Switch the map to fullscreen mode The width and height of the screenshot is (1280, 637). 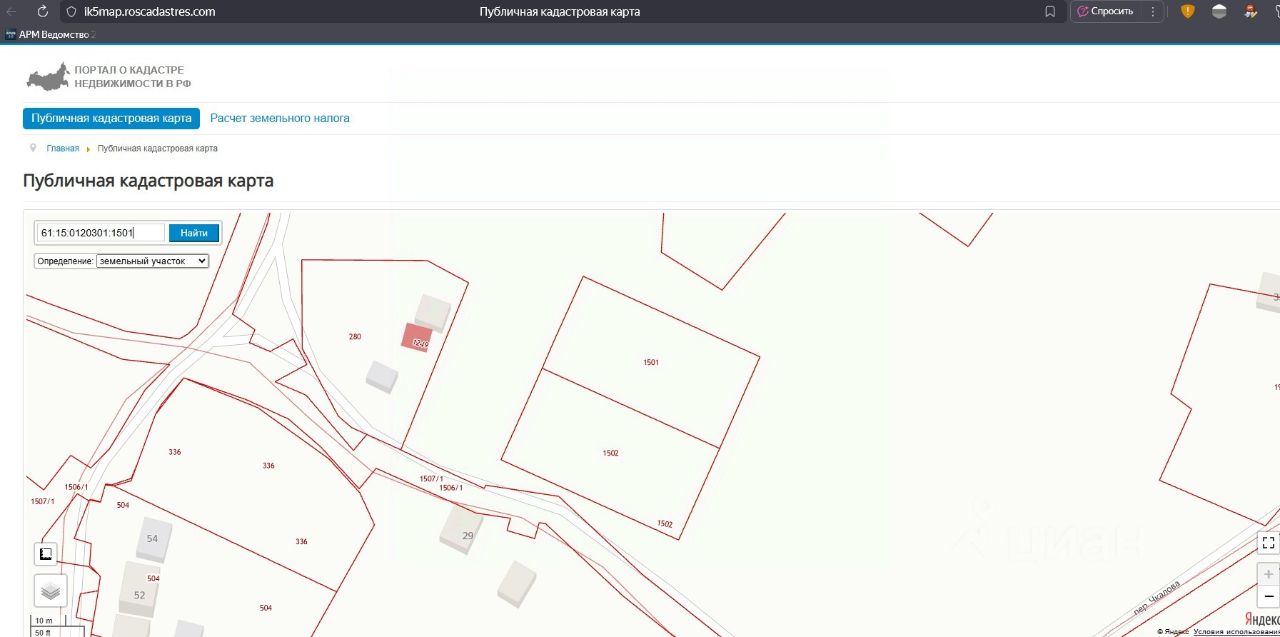1268,543
